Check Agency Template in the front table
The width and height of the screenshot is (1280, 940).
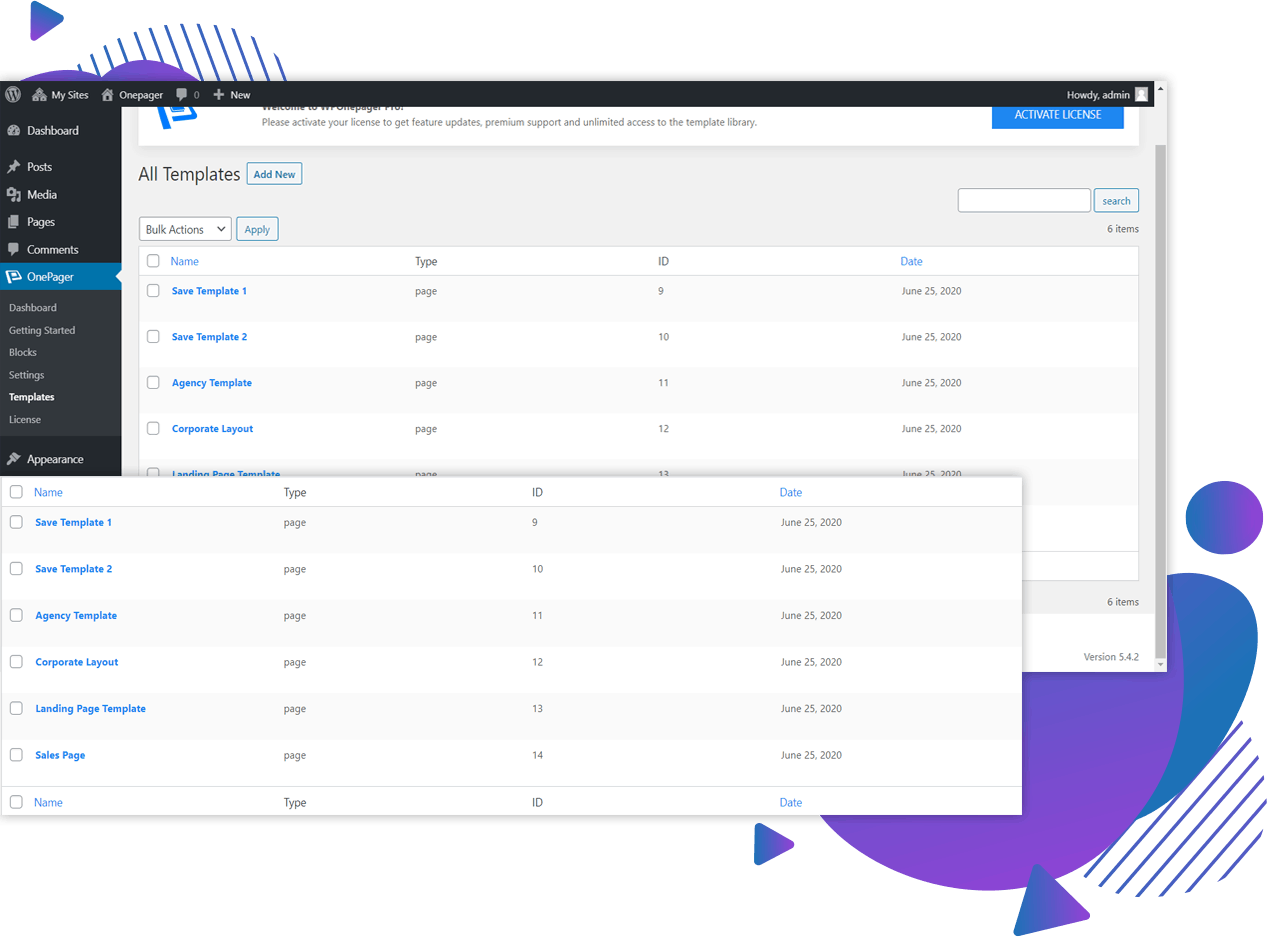point(16,615)
